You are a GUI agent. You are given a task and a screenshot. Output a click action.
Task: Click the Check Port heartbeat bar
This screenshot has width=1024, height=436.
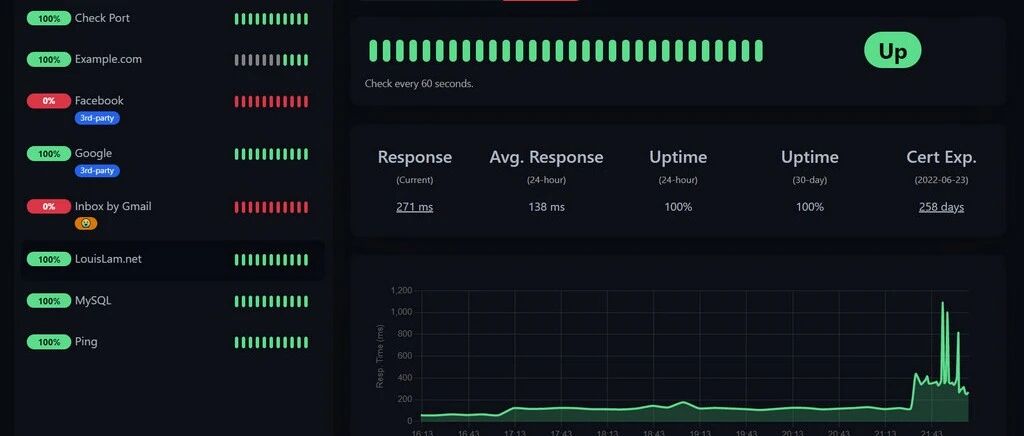[271, 19]
